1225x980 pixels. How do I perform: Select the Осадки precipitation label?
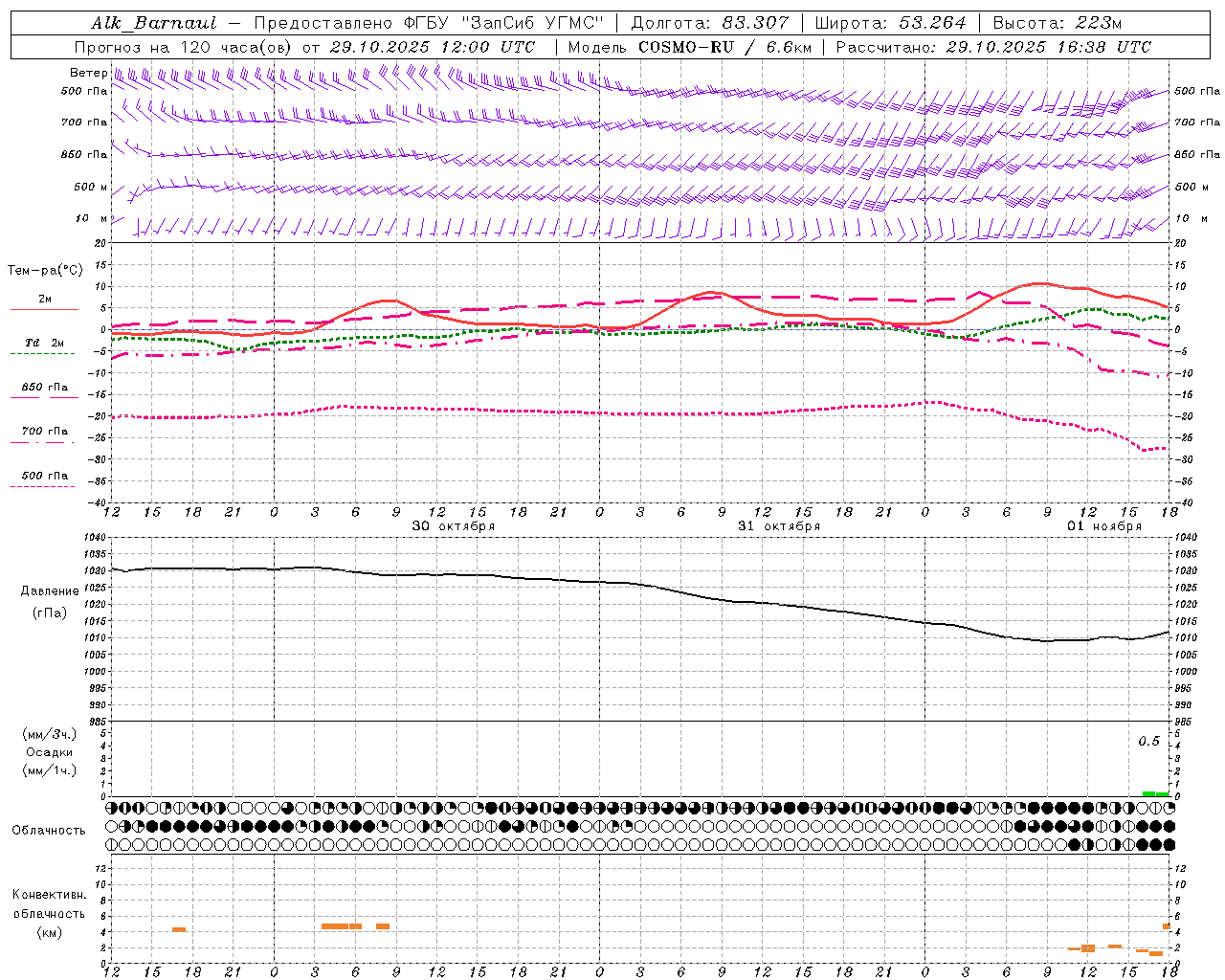point(50,753)
